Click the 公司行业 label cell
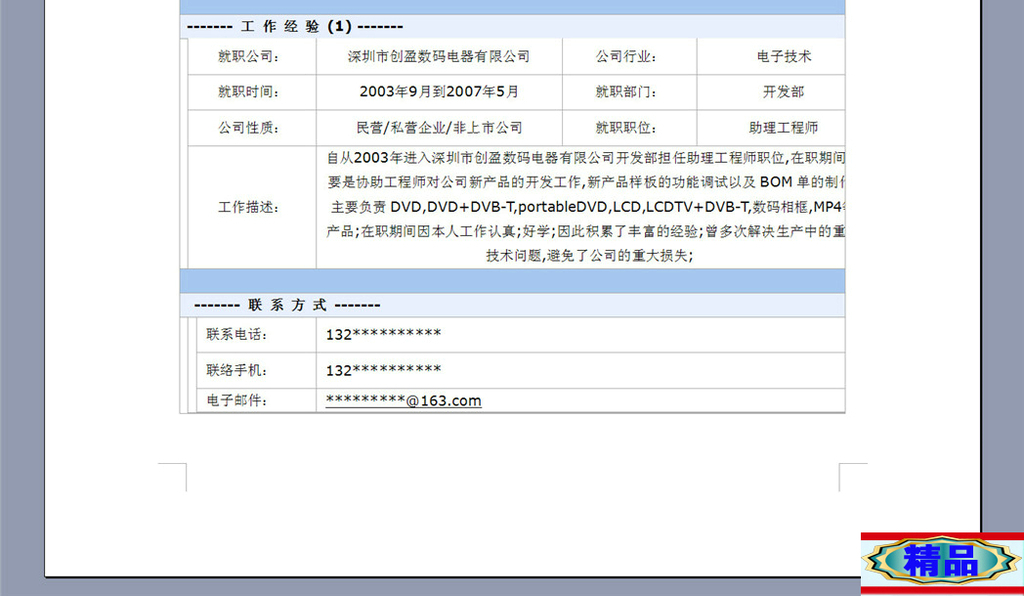 [x=629, y=56]
